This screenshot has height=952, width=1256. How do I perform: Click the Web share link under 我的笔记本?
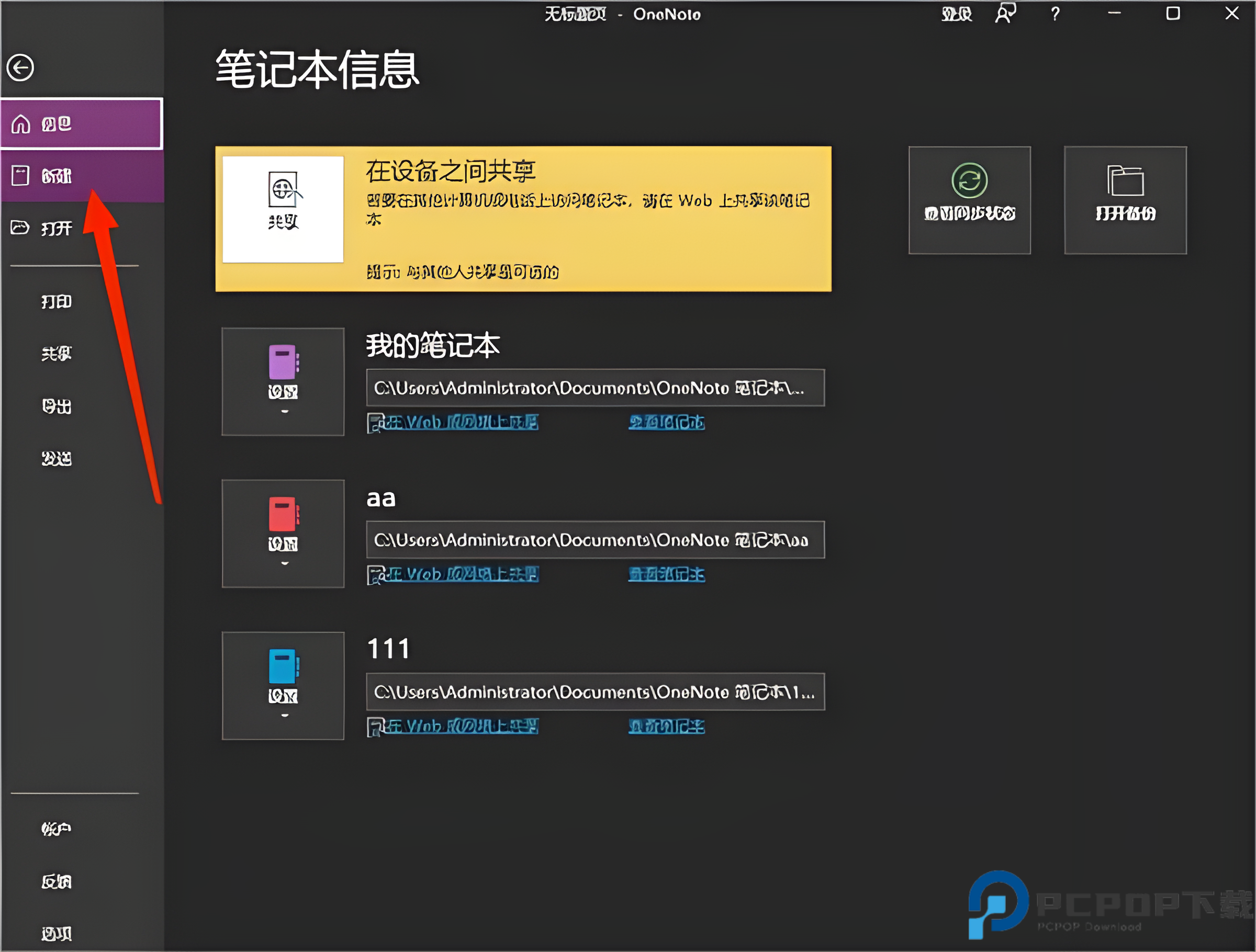453,422
